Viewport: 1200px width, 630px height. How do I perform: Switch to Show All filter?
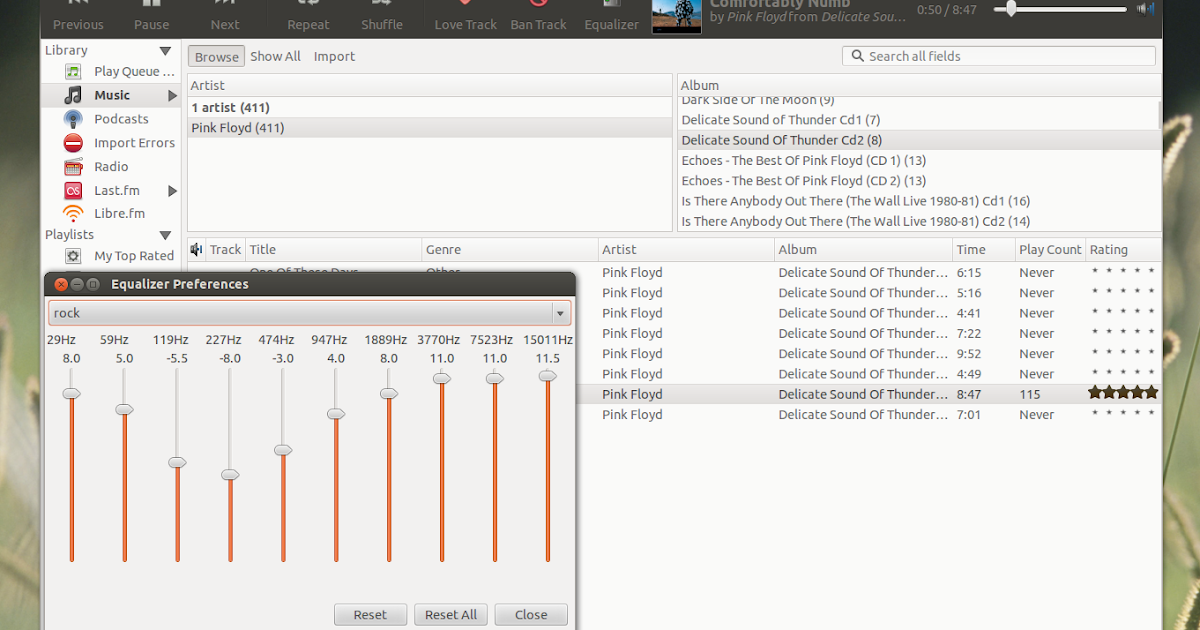click(x=275, y=56)
